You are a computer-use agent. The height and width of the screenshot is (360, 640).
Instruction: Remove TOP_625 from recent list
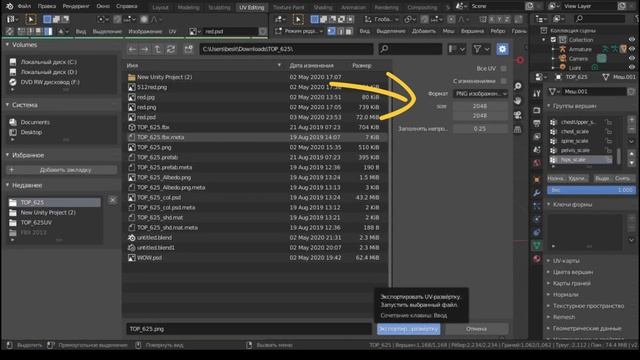coord(113,200)
